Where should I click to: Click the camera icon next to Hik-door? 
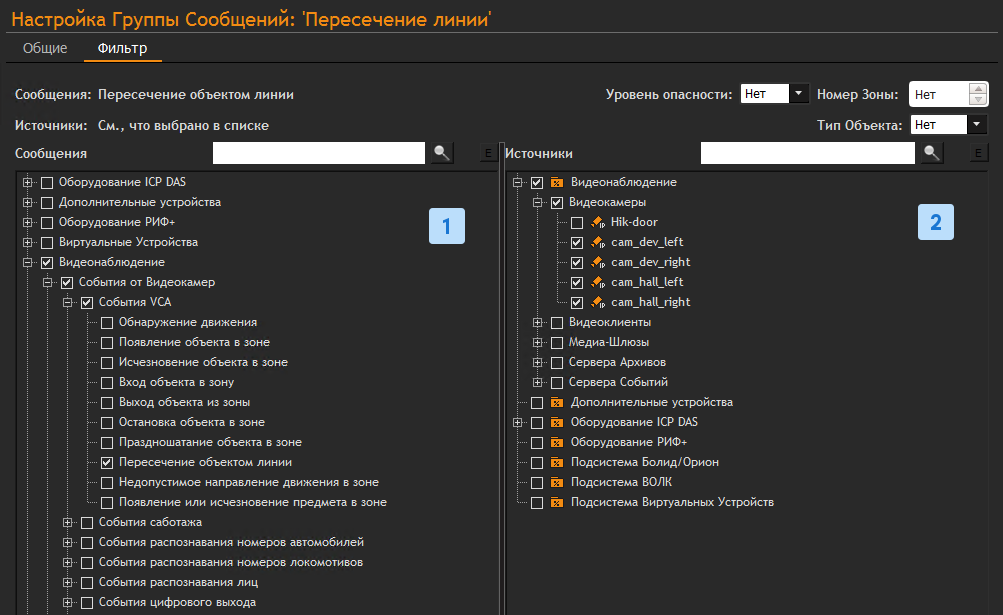597,222
